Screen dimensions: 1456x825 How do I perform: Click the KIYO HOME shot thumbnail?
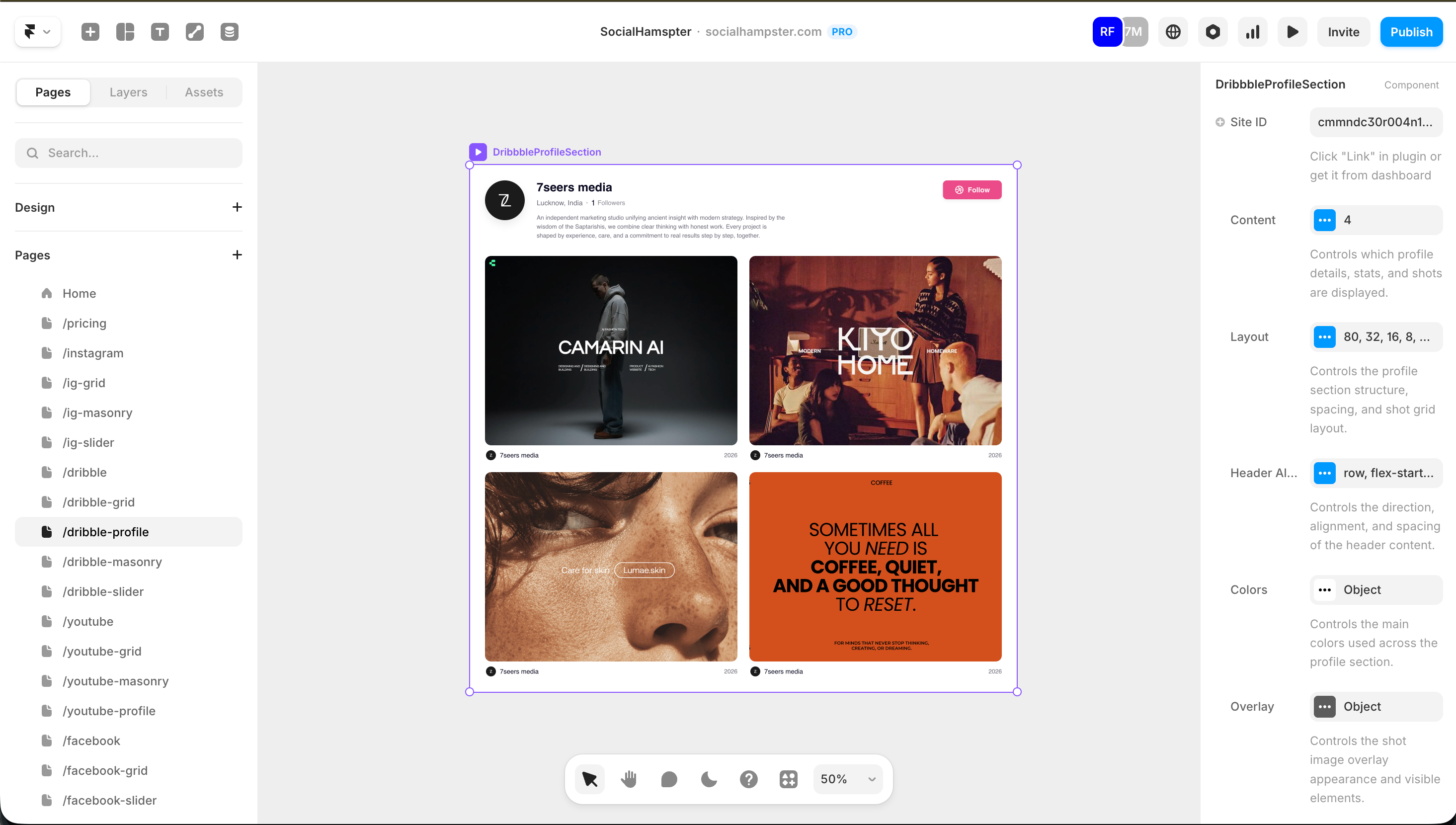pos(875,351)
